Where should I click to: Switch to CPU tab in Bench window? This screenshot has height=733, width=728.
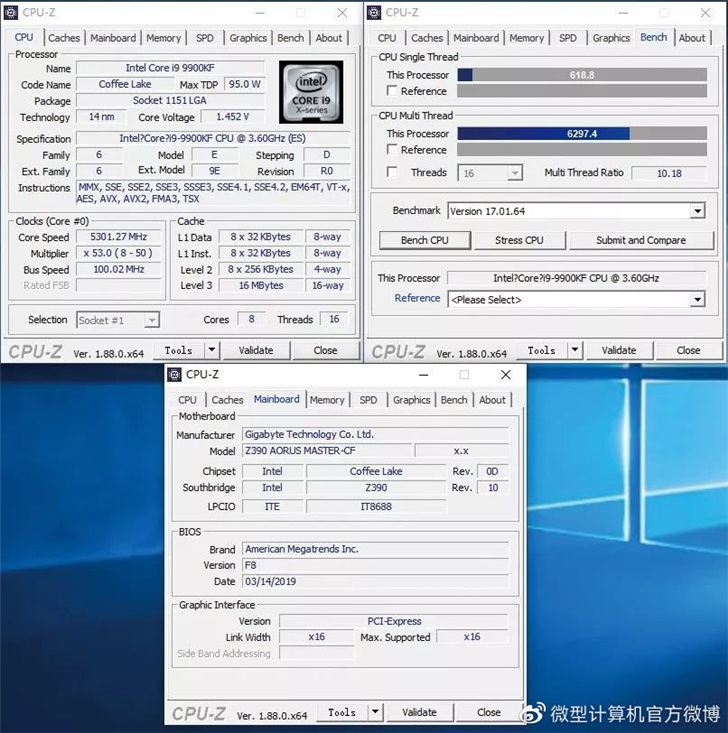pos(387,38)
